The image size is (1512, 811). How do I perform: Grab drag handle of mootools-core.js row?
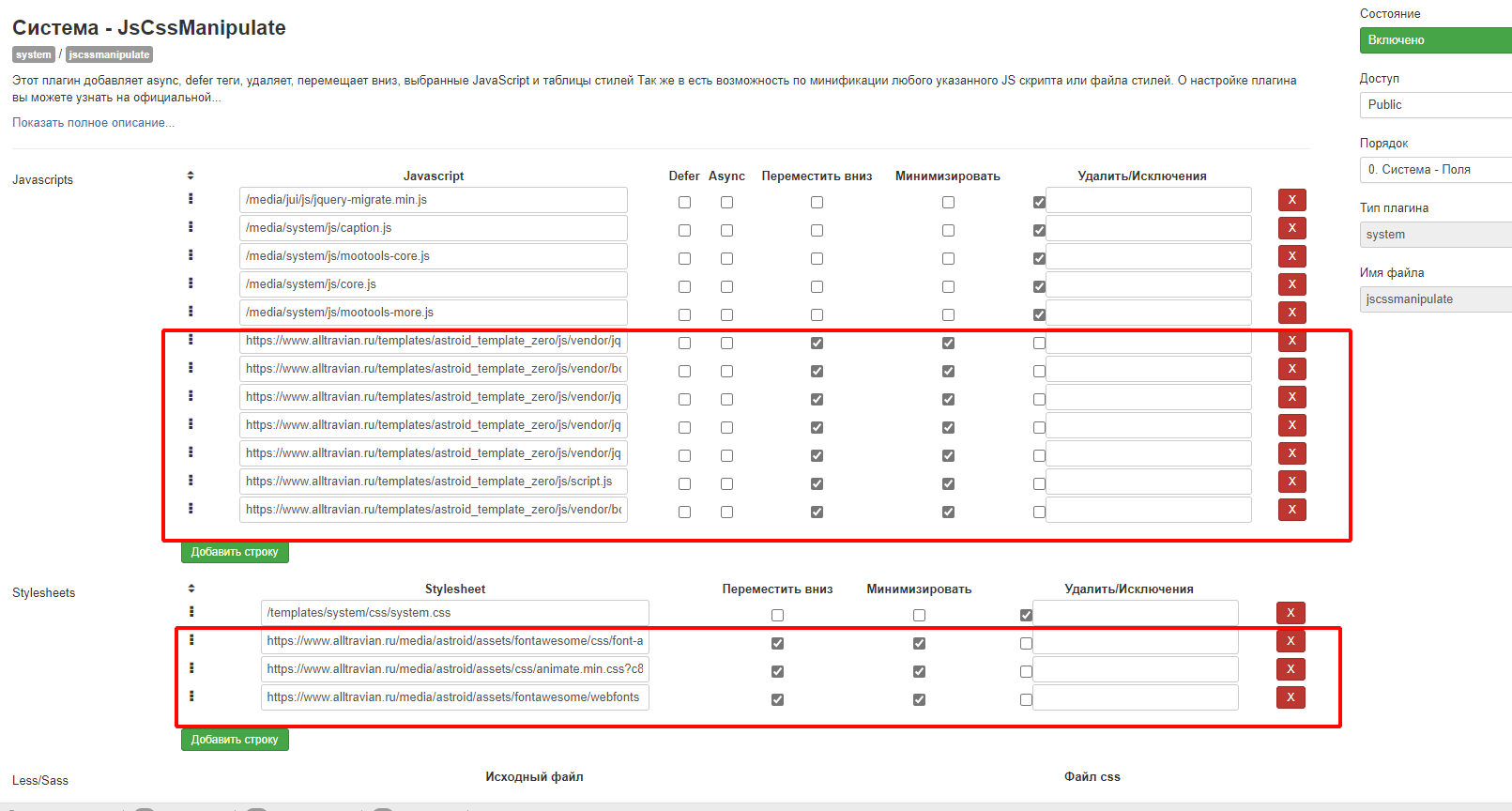click(191, 254)
